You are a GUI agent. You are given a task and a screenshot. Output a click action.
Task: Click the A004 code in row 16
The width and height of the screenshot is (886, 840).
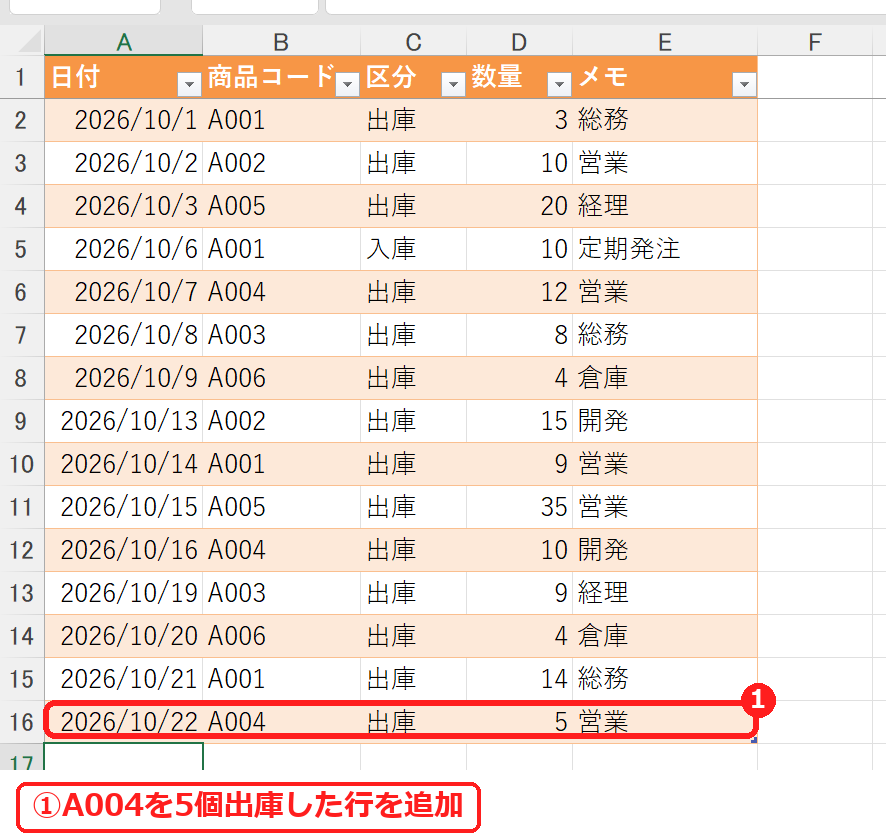281,722
